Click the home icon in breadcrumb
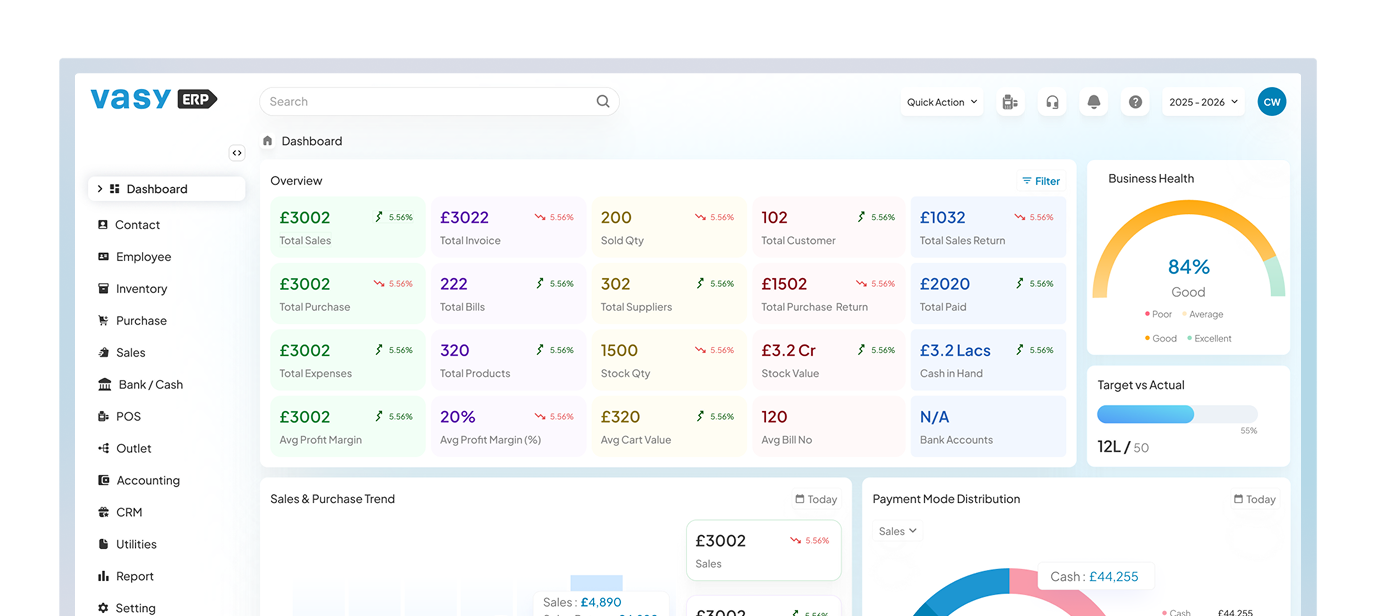 pyautogui.click(x=268, y=141)
